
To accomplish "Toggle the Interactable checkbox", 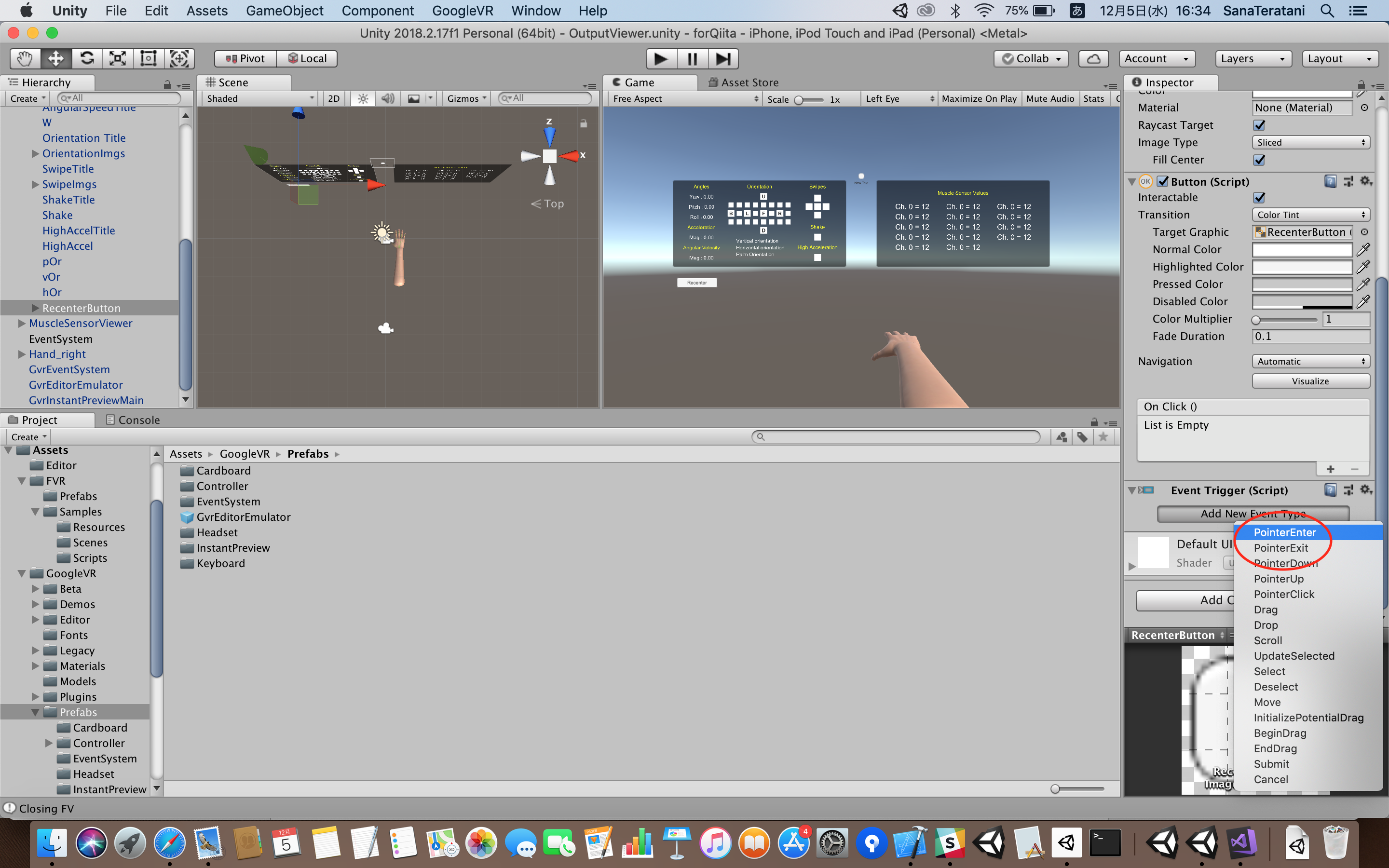I will (1259, 198).
